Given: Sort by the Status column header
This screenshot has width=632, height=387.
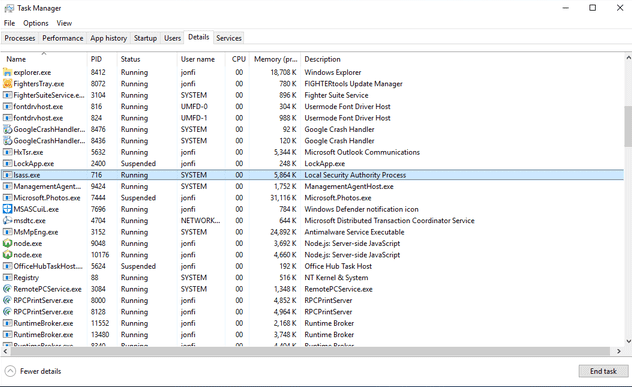Looking at the screenshot, I should (x=147, y=59).
